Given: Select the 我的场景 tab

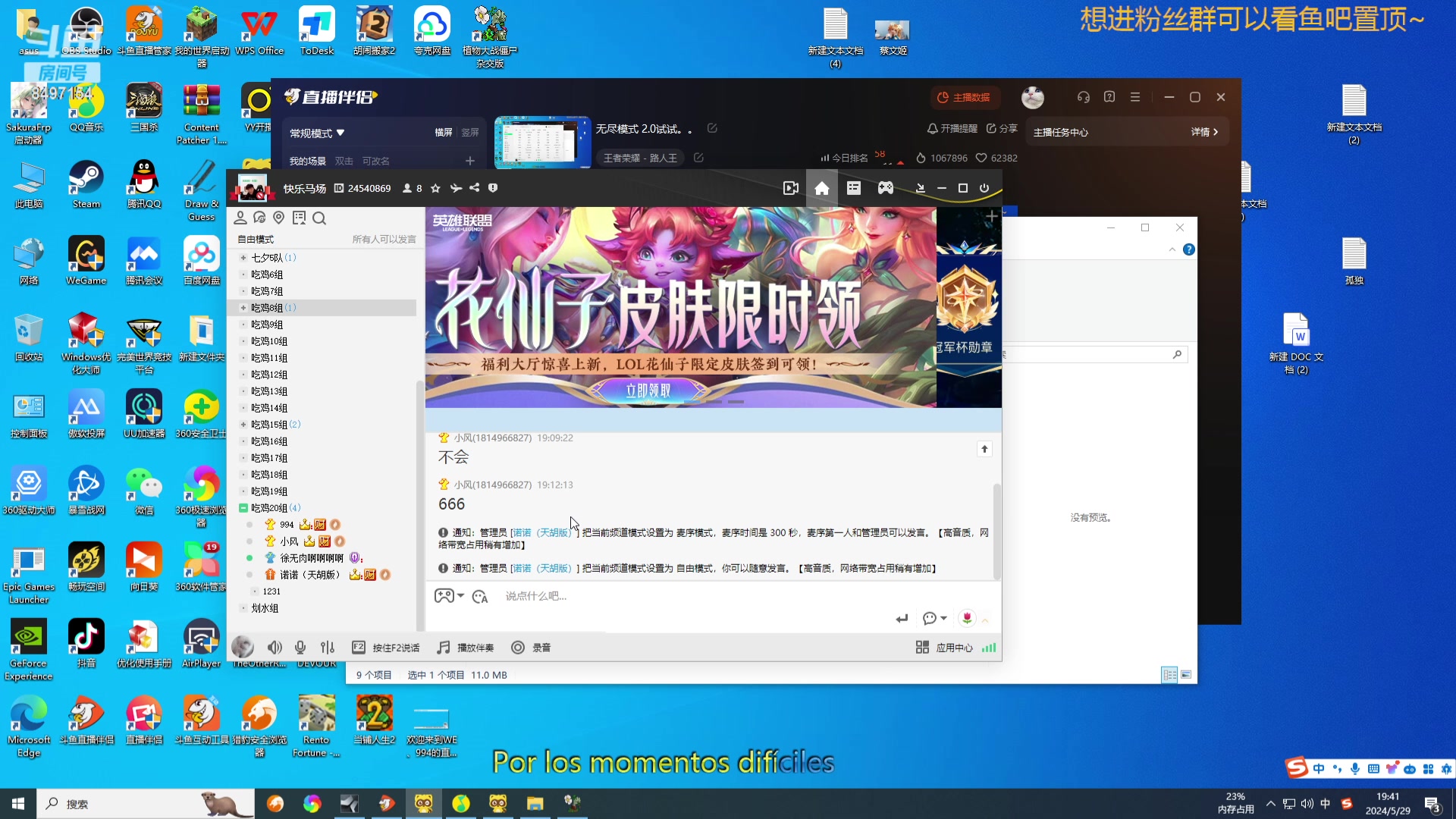Looking at the screenshot, I should click(x=307, y=160).
